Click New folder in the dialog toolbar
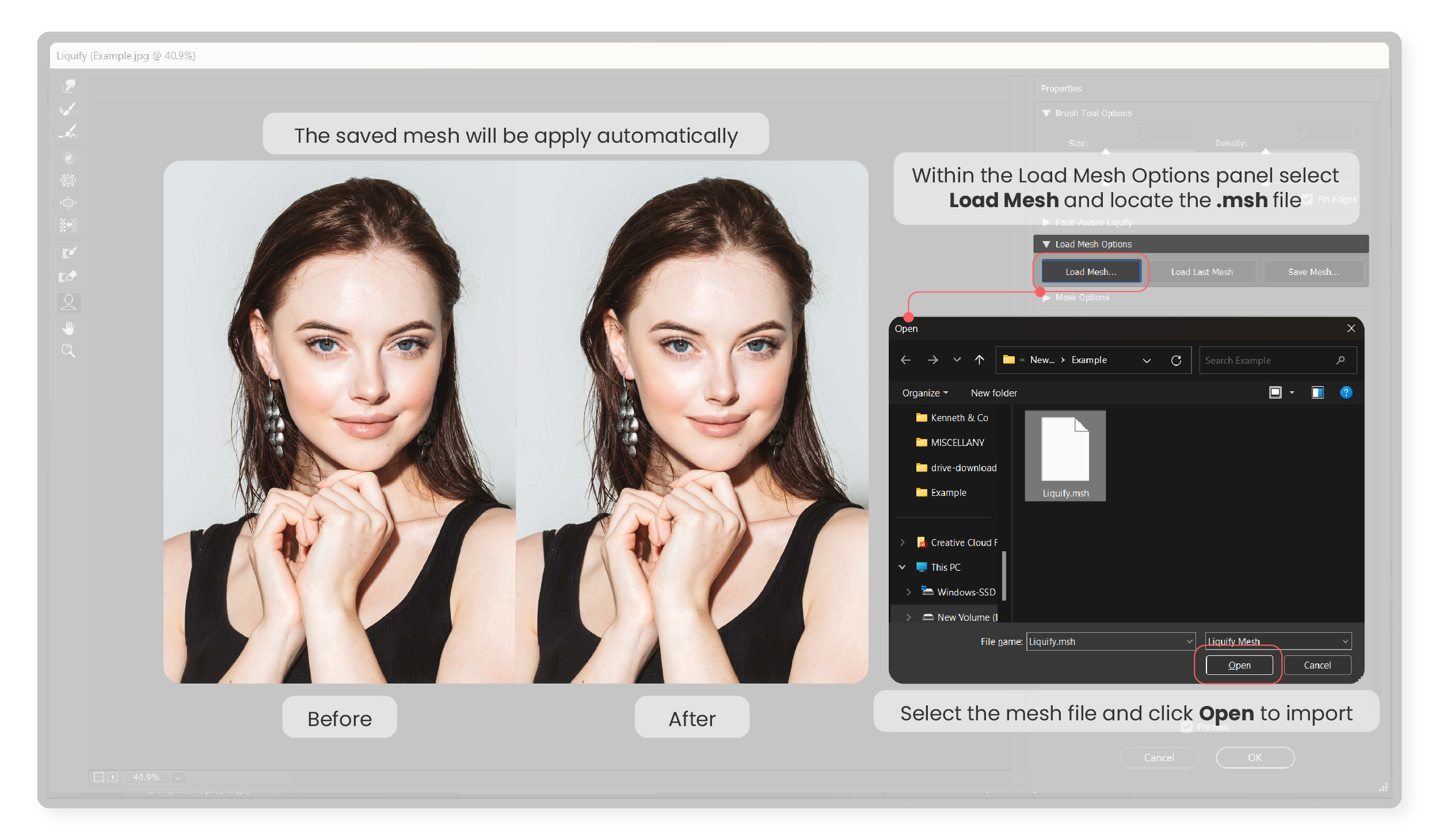 click(x=993, y=393)
